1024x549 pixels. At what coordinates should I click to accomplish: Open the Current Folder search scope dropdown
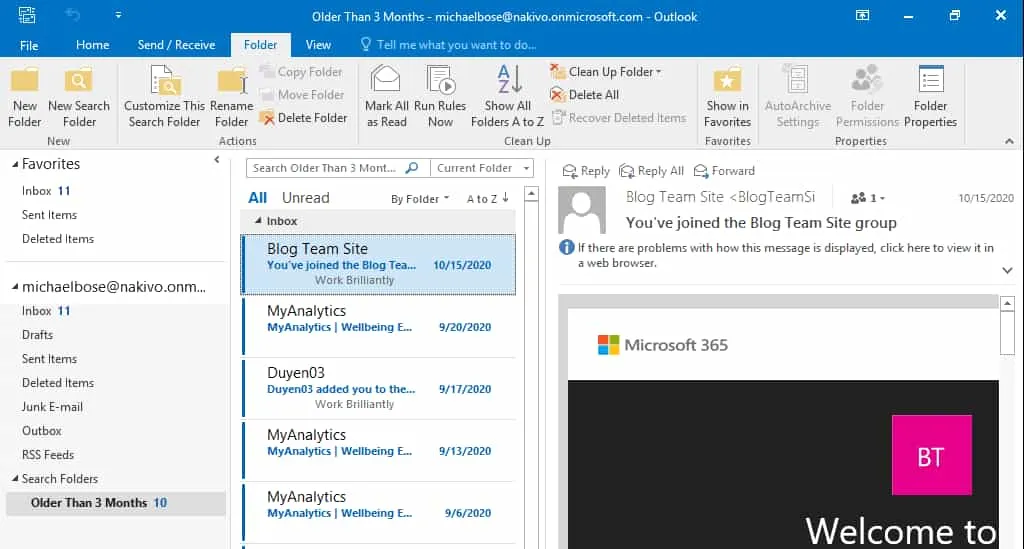pos(482,168)
